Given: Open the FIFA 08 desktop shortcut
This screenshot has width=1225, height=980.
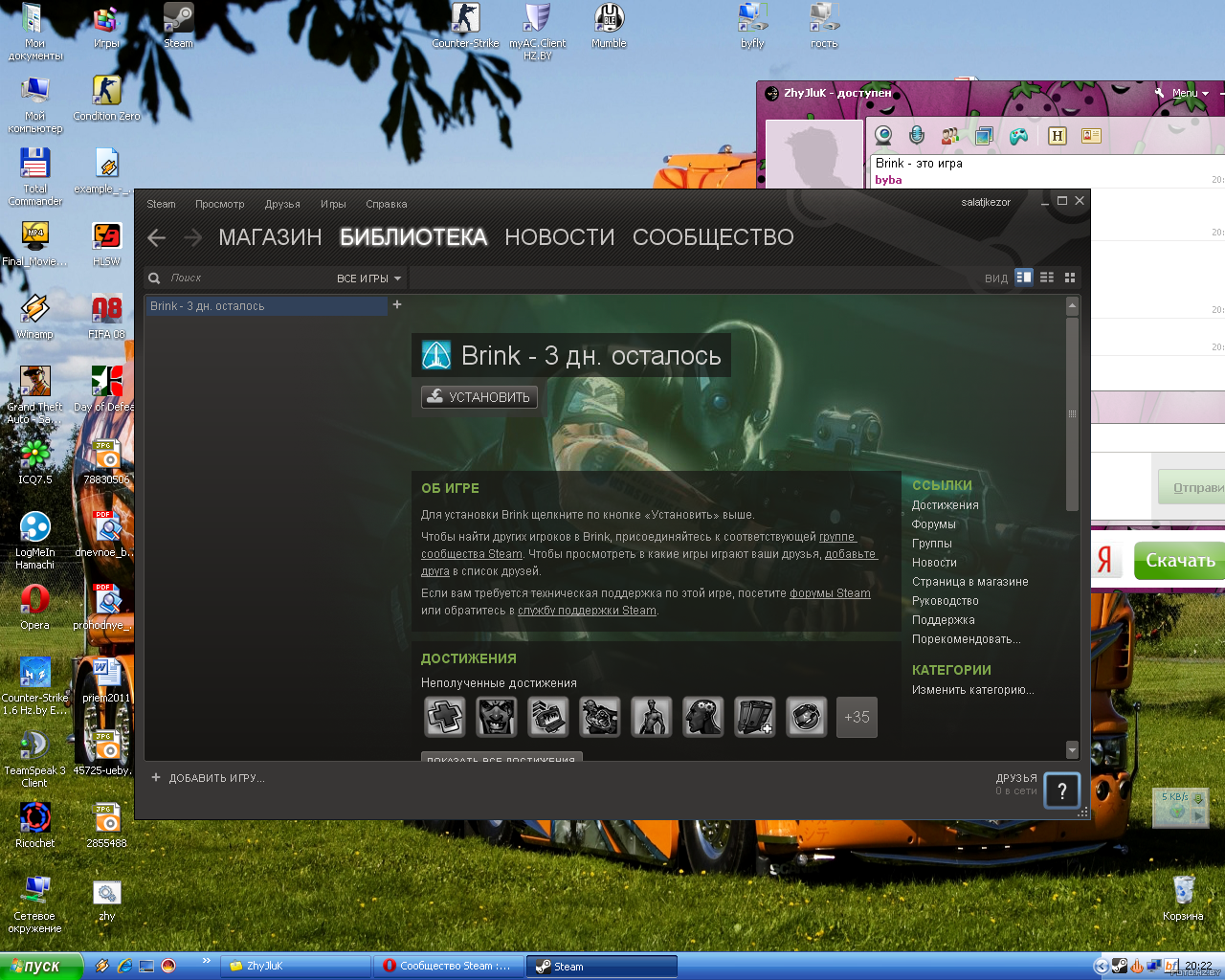Looking at the screenshot, I should tap(106, 317).
